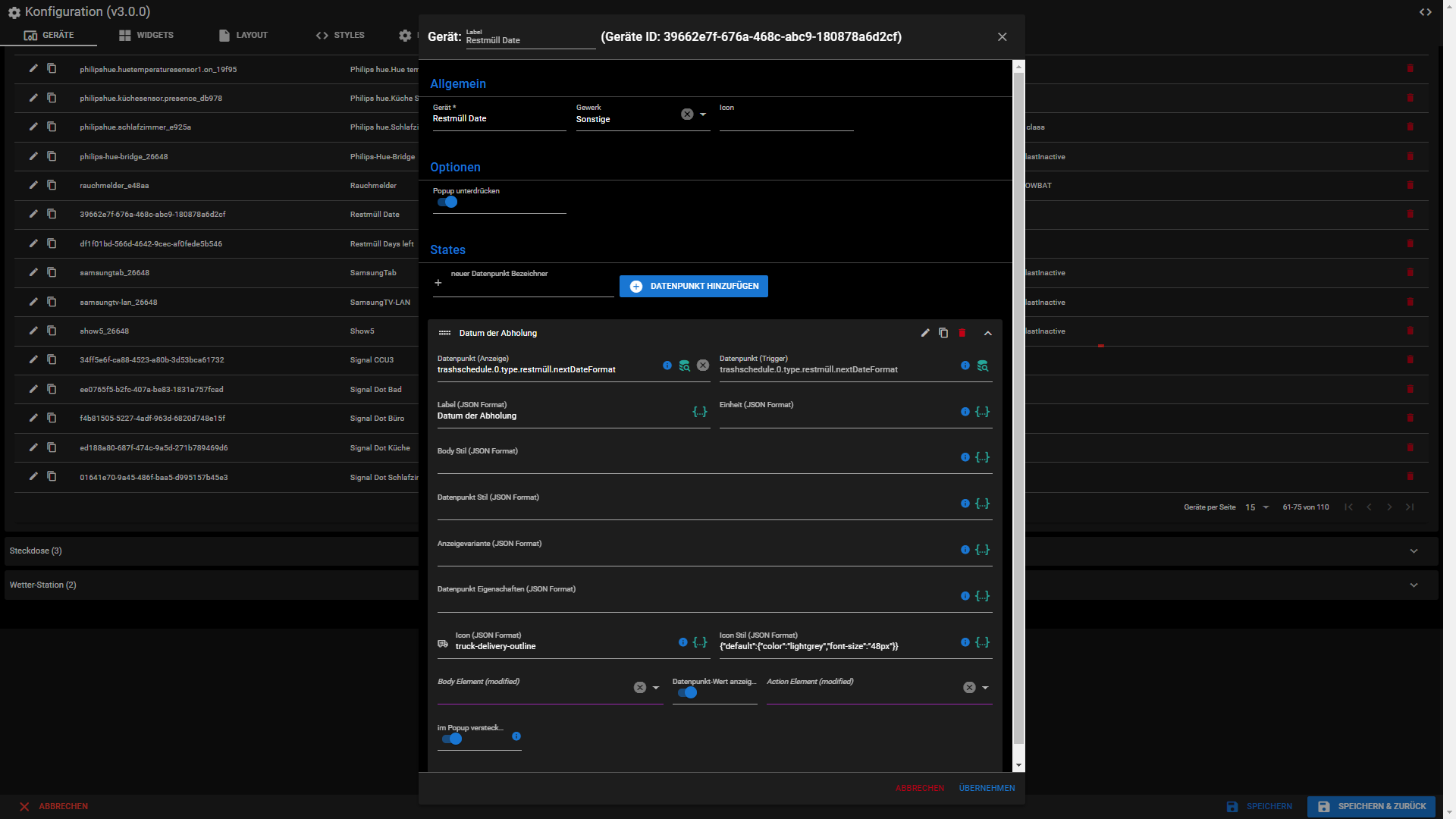Clear the Action Element selection
This screenshot has width=1456, height=819.
point(969,688)
